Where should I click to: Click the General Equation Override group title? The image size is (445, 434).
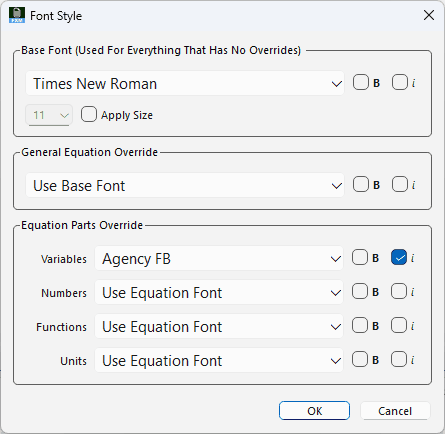pos(89,152)
